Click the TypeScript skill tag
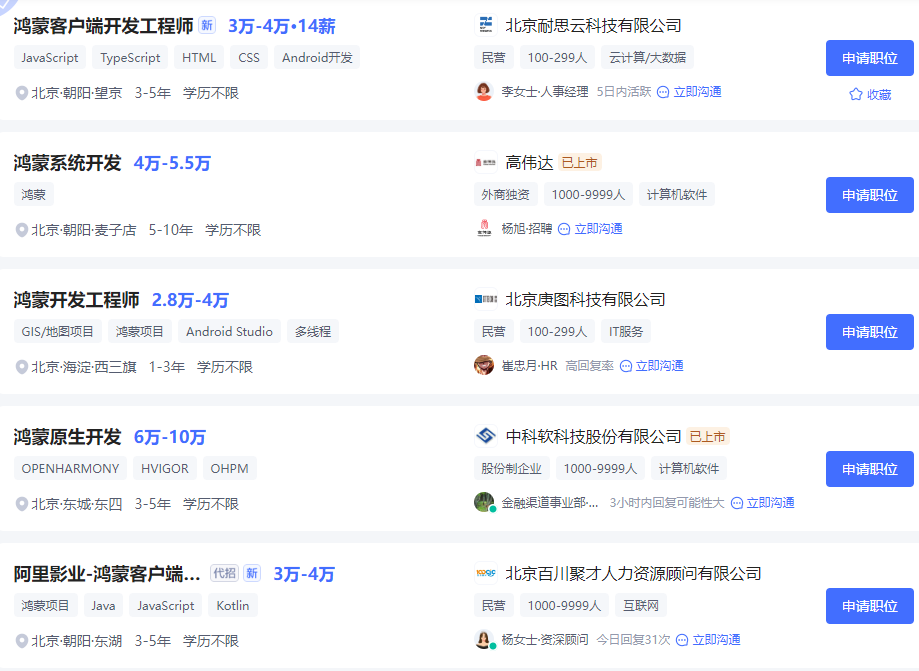This screenshot has height=671, width=919. pyautogui.click(x=130, y=57)
